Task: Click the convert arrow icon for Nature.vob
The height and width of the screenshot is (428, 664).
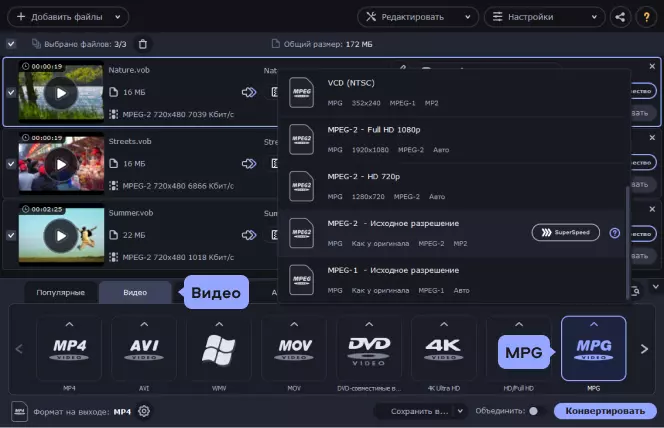Action: pos(249,92)
